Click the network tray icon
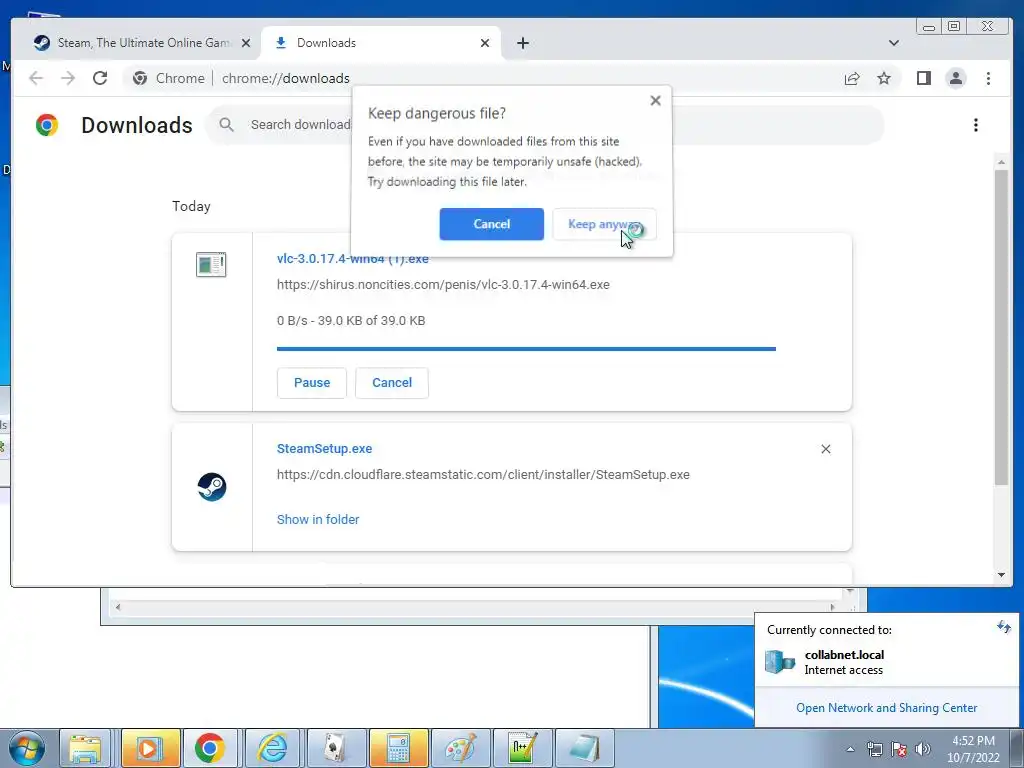Screen dimensions: 1024x768 [874, 749]
